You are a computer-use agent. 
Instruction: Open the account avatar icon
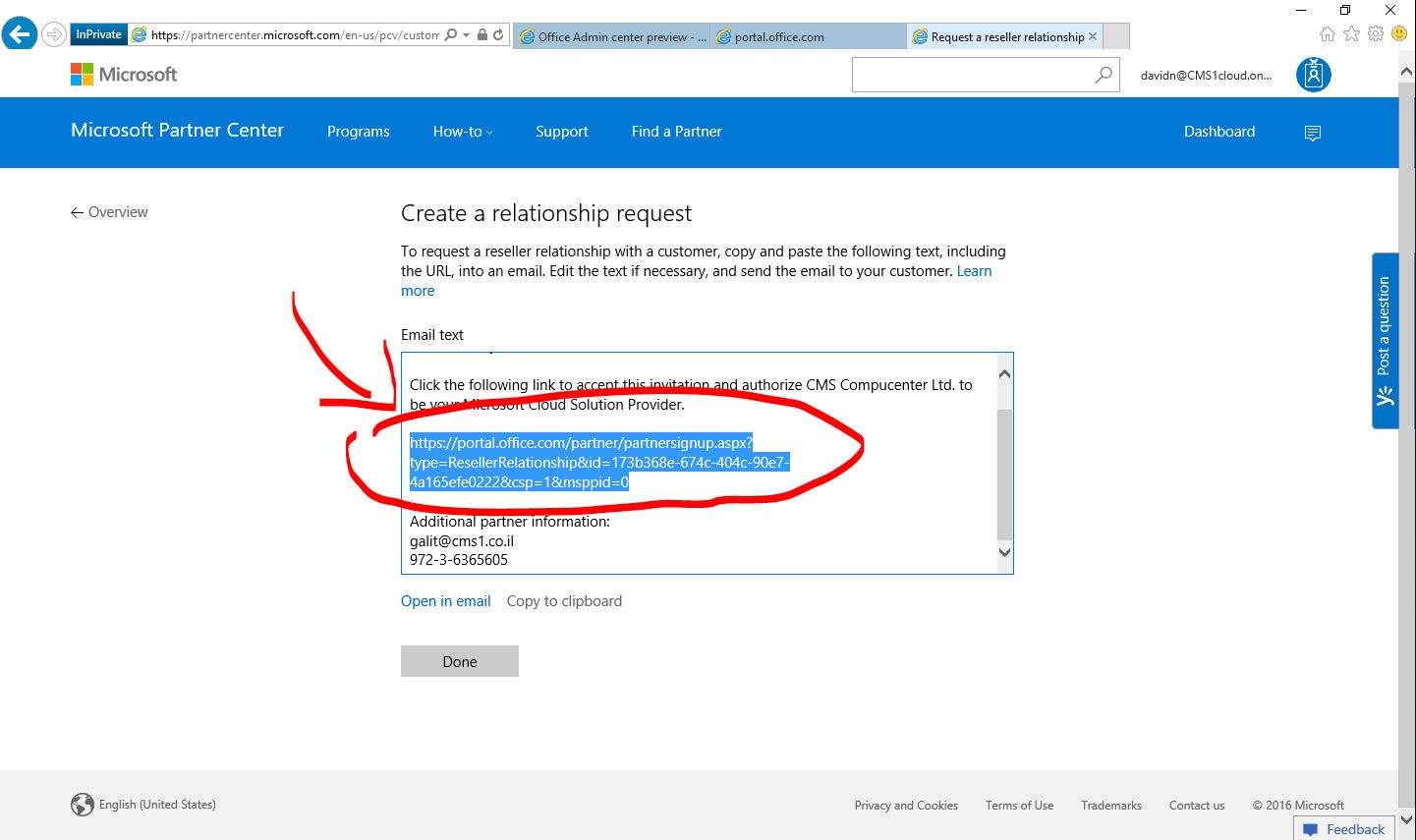1313,75
